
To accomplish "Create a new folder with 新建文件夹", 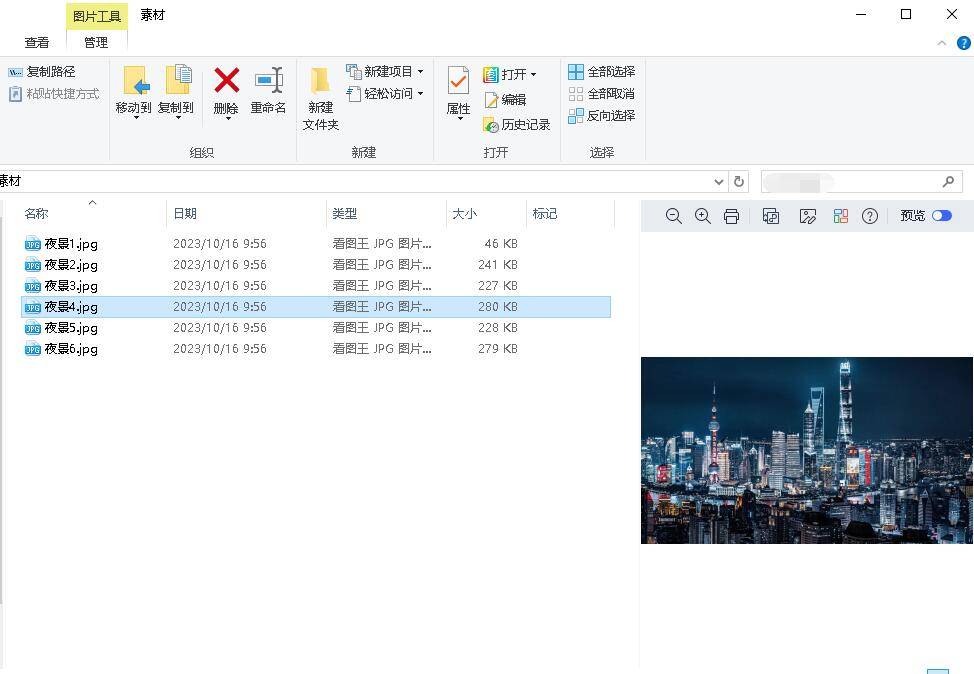I will pos(321,98).
